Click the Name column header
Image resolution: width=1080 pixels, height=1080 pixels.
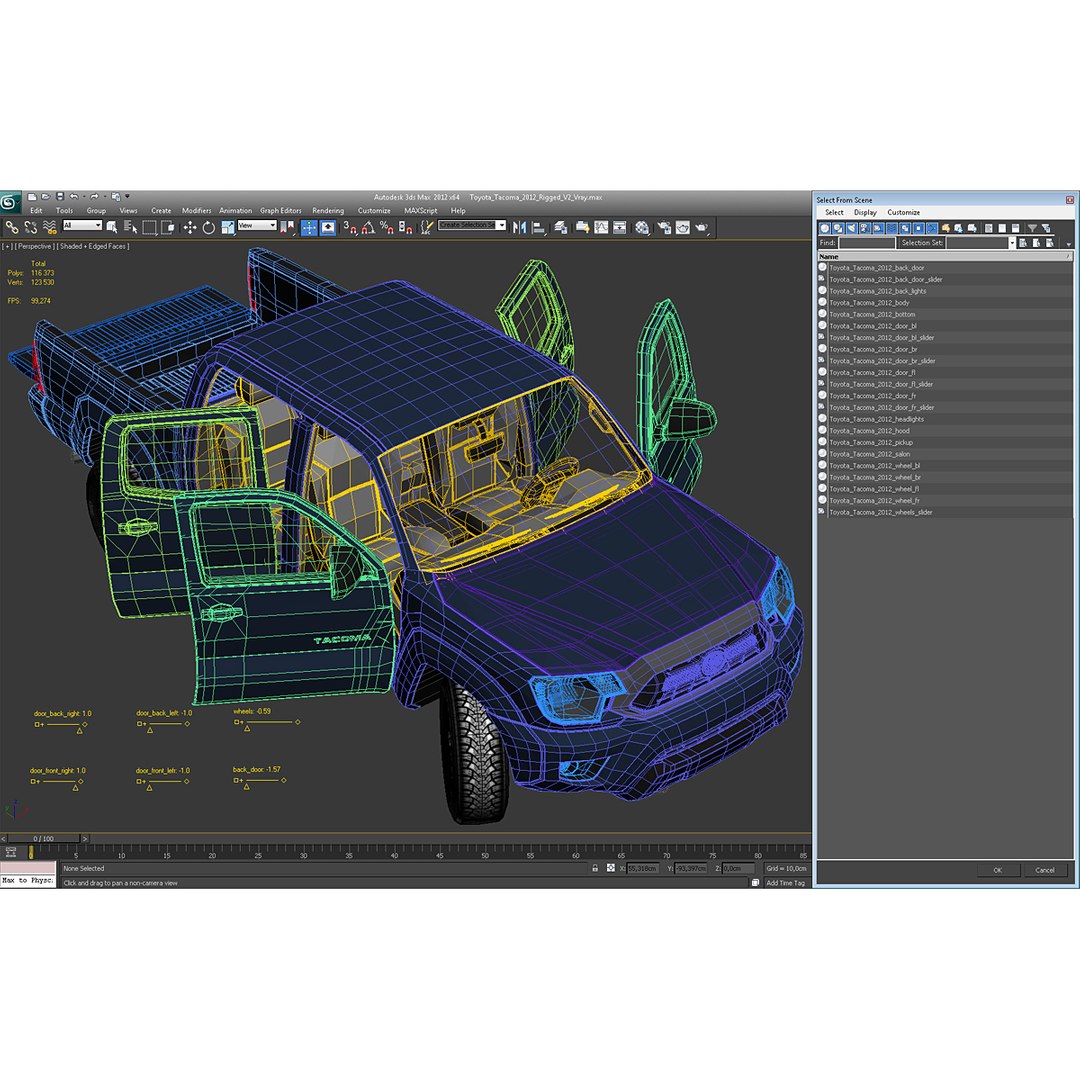point(944,256)
